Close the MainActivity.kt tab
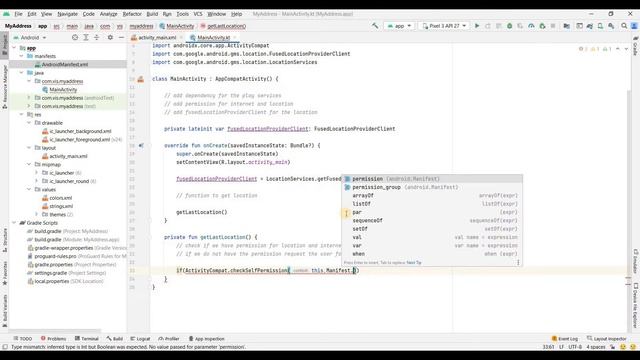The image size is (640, 360). 235,38
